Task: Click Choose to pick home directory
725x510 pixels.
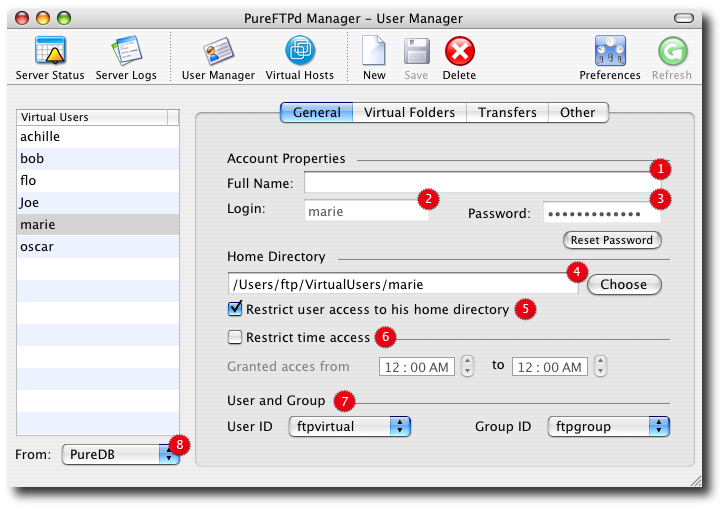Action: point(624,284)
